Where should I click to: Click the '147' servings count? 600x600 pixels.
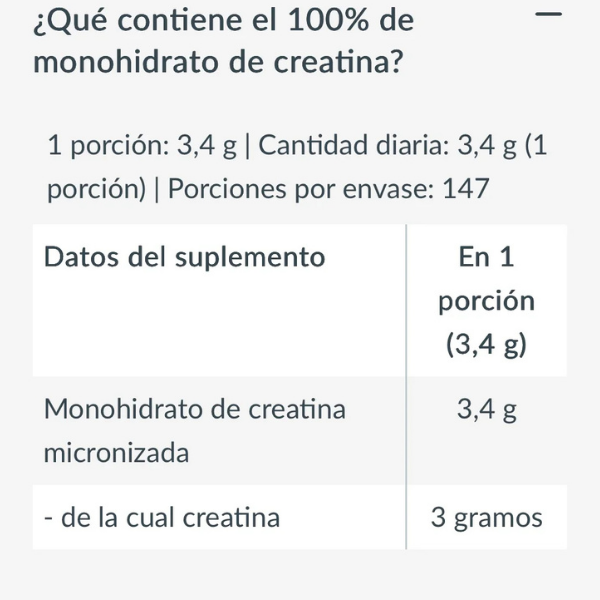click(464, 189)
